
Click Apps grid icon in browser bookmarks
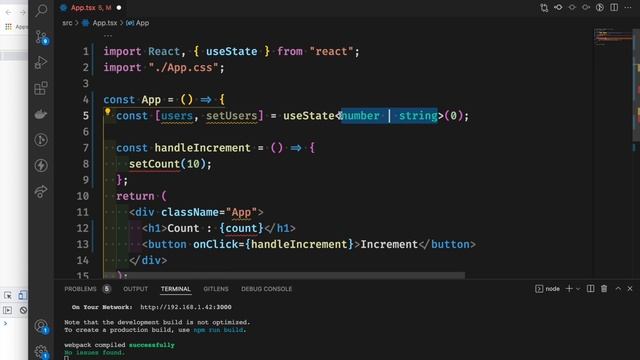pos(8,27)
